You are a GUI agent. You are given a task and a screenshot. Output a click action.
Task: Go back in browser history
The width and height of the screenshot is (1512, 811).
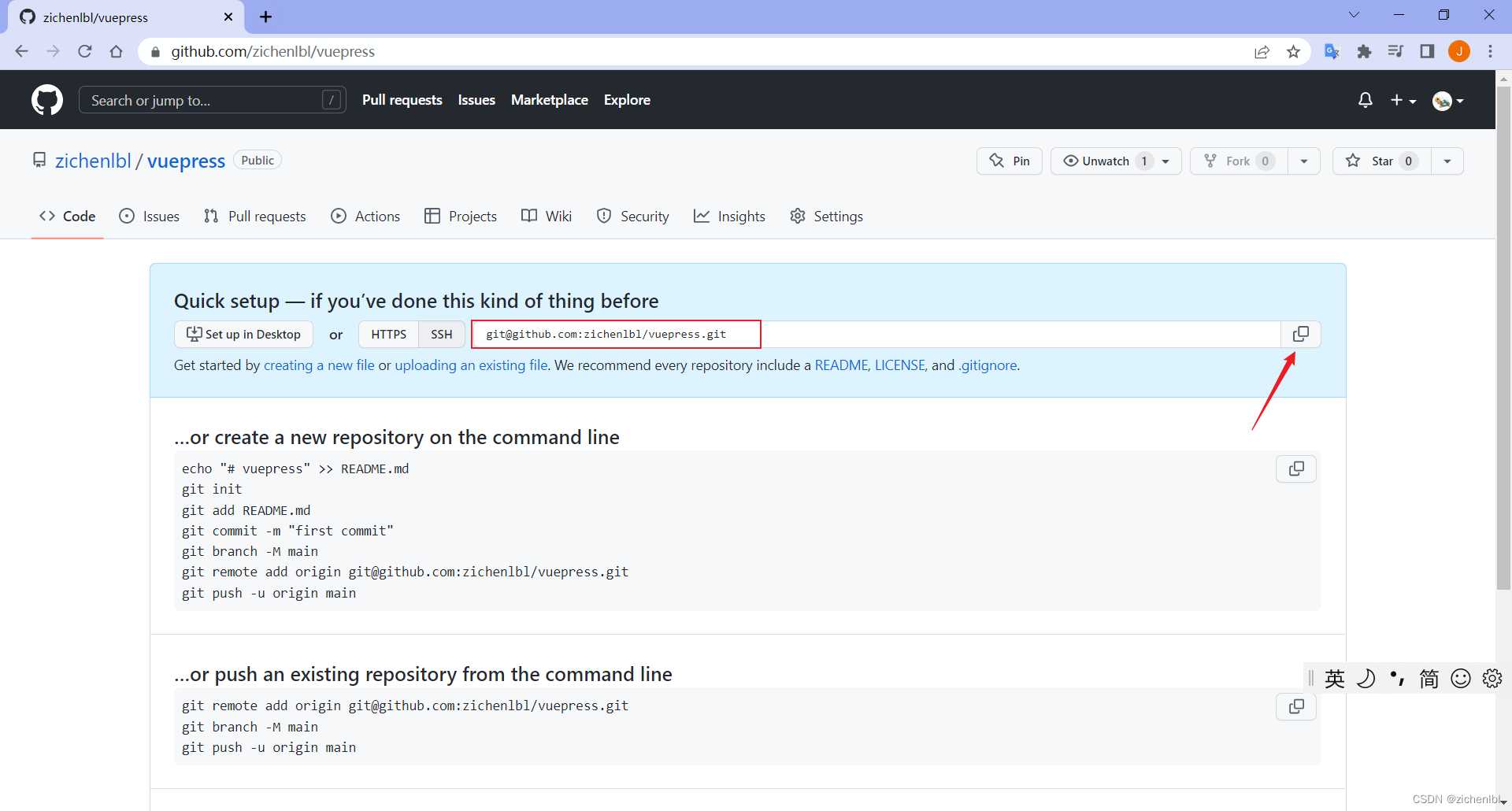click(21, 51)
